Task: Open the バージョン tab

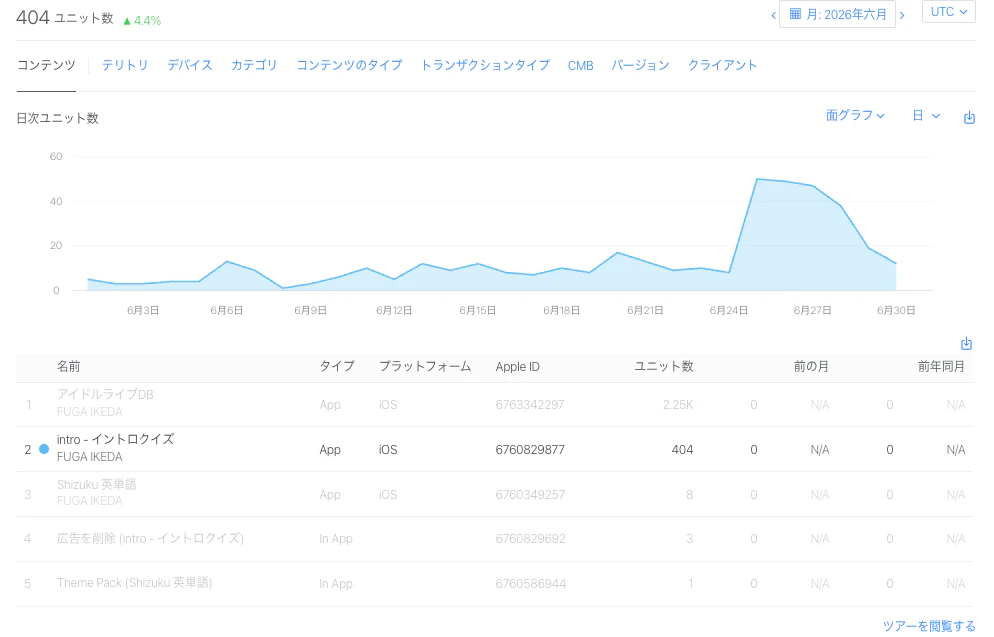Action: coord(640,65)
